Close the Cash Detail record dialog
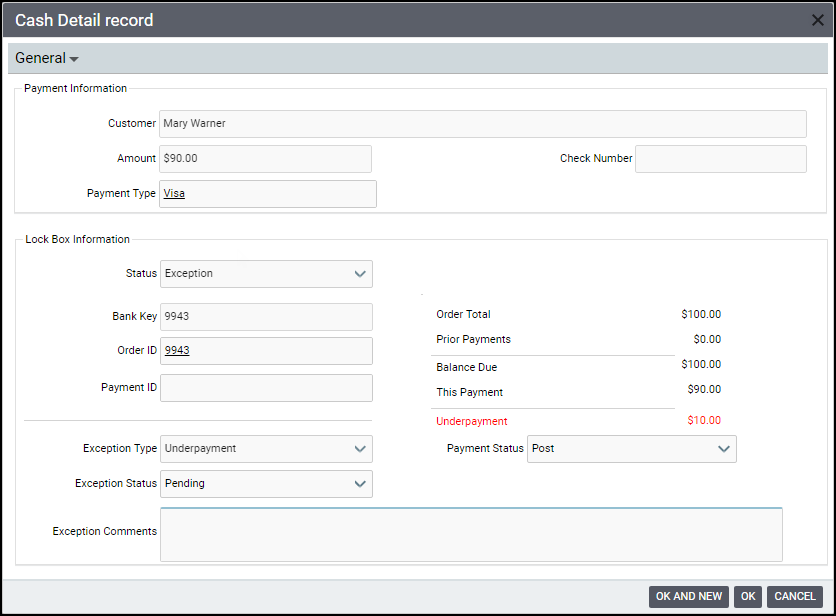The image size is (836, 616). (817, 20)
